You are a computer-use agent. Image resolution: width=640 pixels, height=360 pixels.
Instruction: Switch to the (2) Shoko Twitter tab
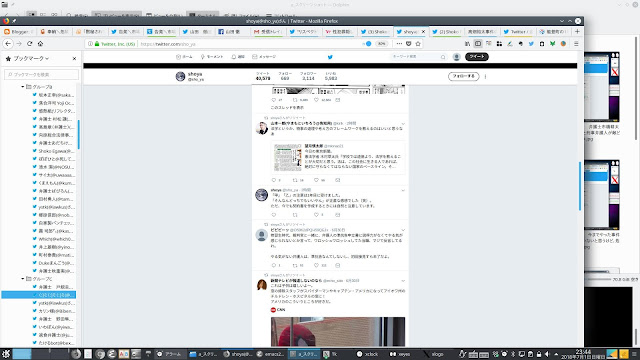(446, 31)
